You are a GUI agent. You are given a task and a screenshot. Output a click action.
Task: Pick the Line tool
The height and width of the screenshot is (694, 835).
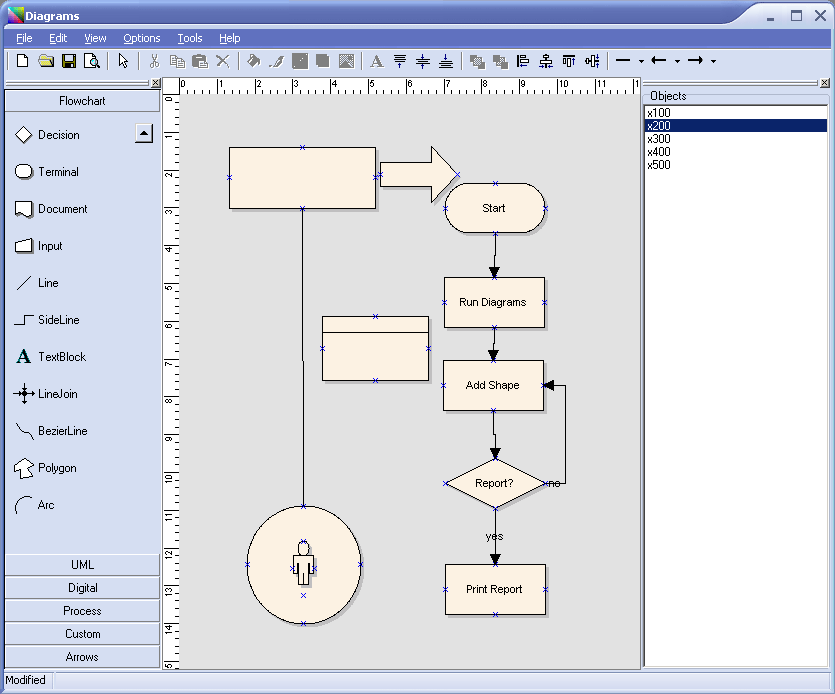pos(37,283)
